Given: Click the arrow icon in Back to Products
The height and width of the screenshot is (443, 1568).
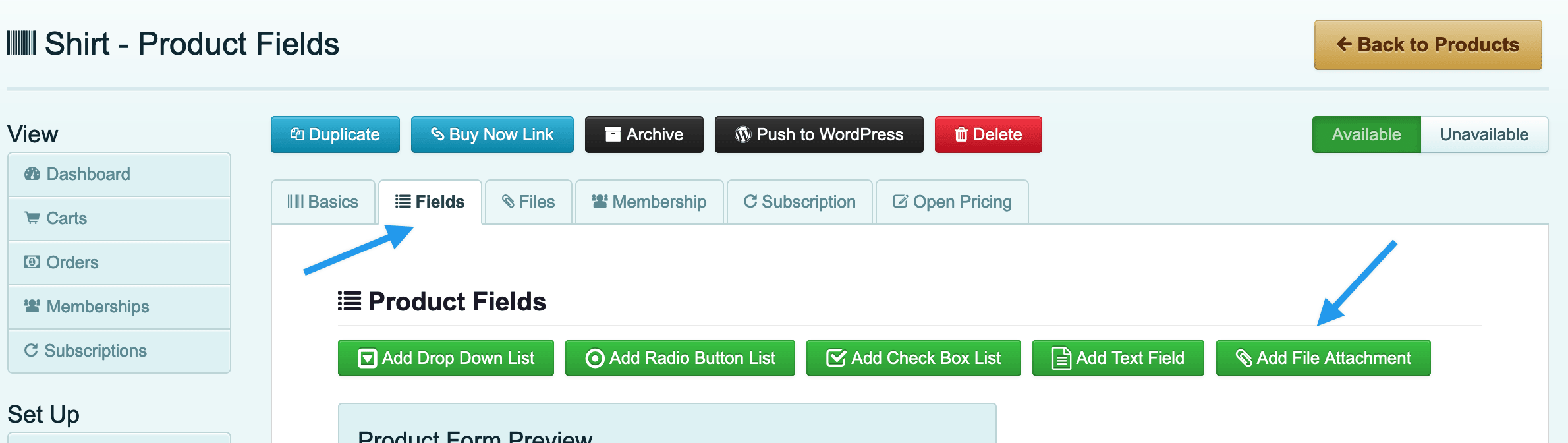Looking at the screenshot, I should [x=1344, y=44].
